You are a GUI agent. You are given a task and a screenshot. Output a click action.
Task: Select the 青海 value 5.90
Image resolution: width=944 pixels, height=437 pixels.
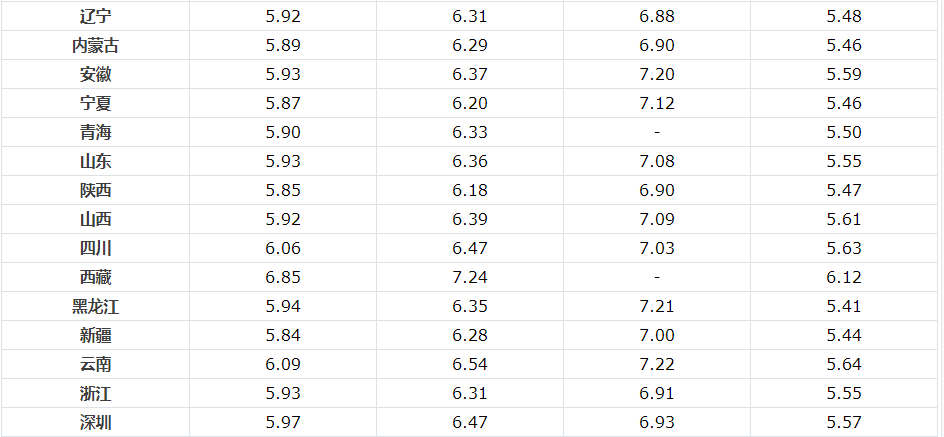click(x=283, y=132)
